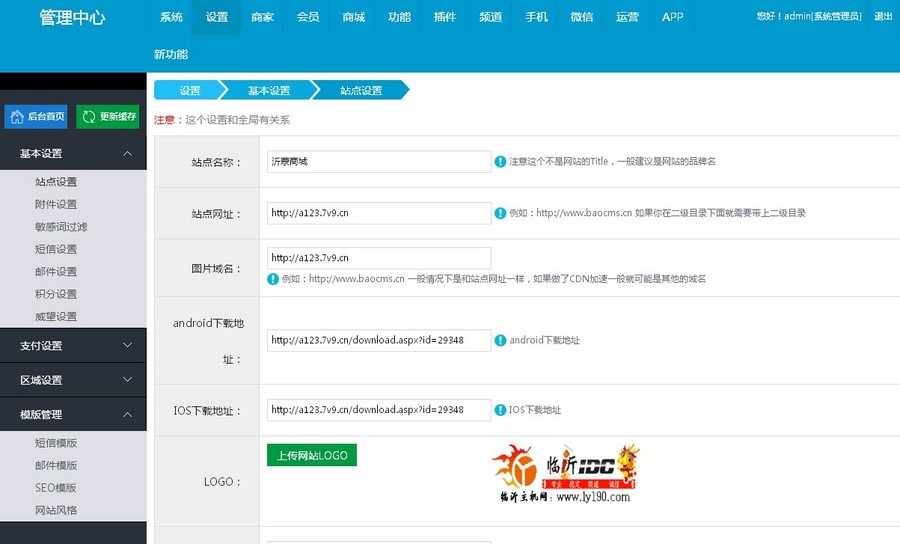The height and width of the screenshot is (544, 900).
Task: Focus the android下载地址 input field
Action: (379, 340)
